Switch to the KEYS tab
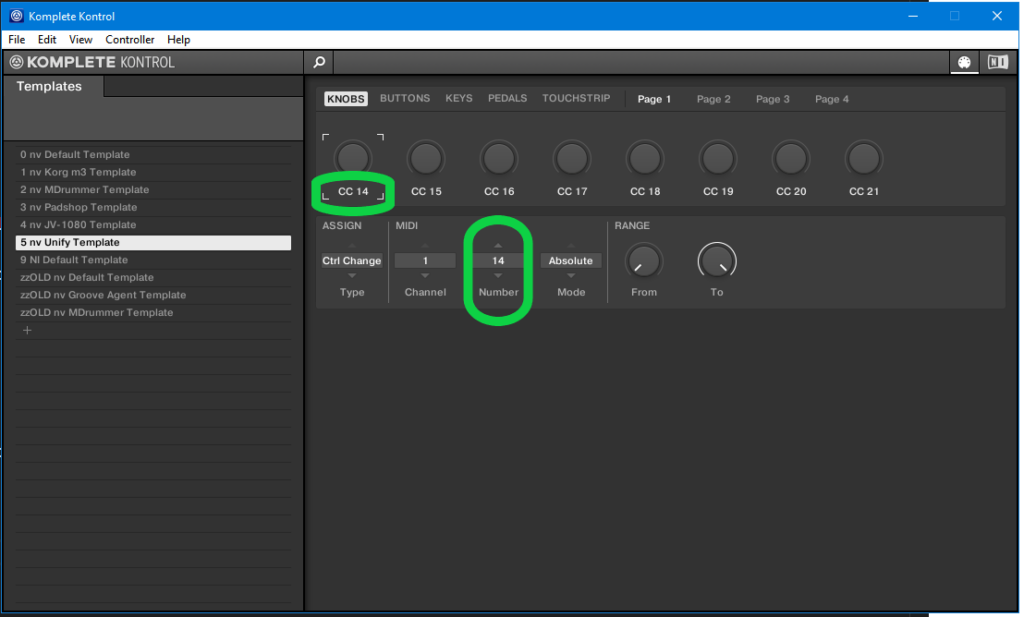The height and width of the screenshot is (617, 1024). coord(459,98)
